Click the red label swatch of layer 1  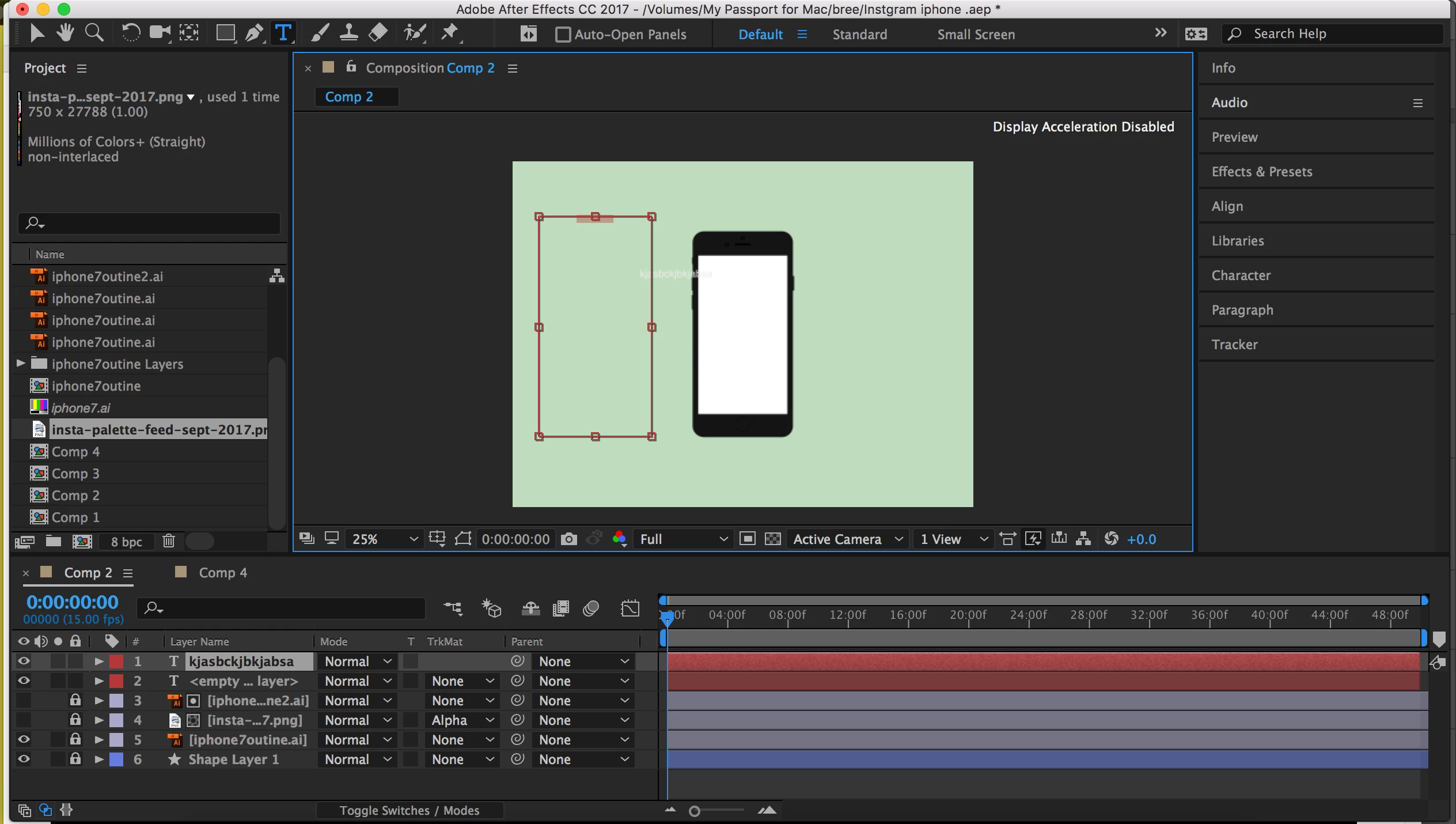pos(116,661)
